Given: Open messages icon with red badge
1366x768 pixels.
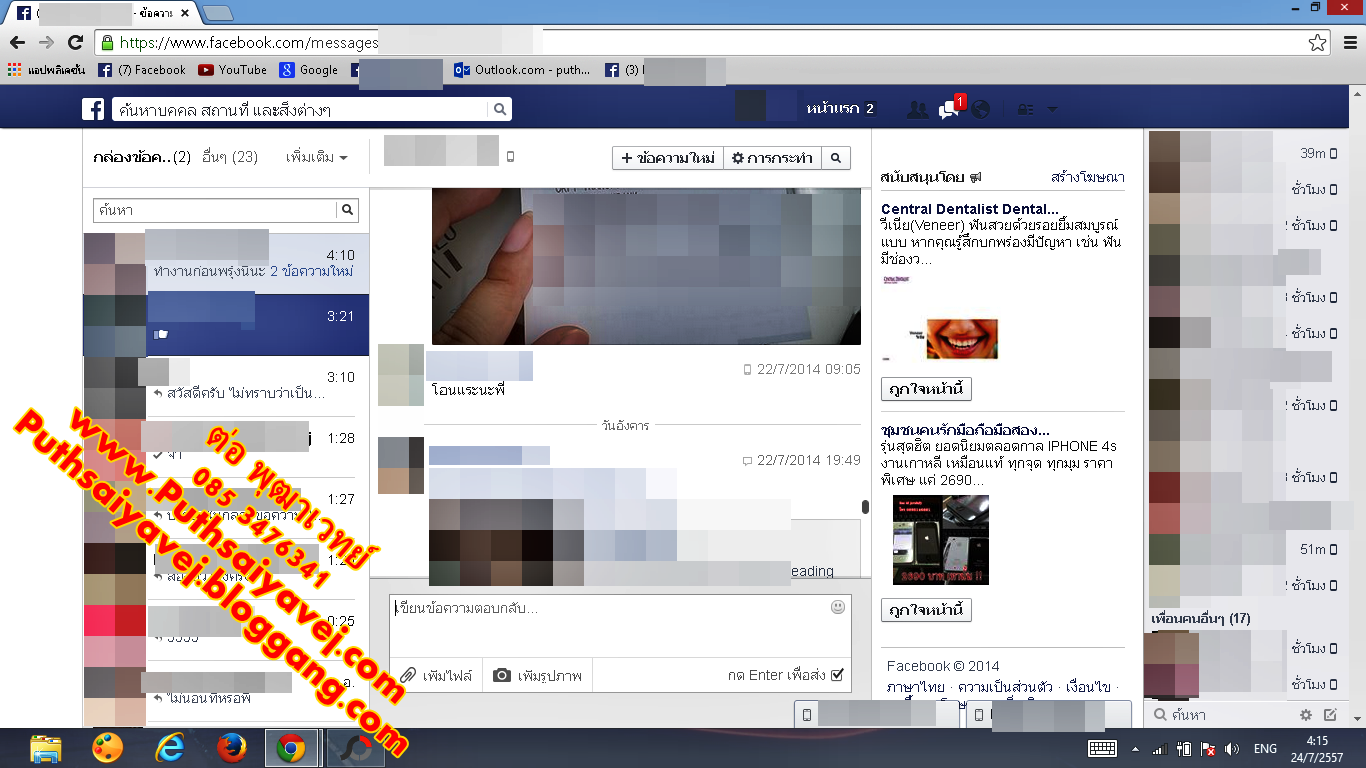Looking at the screenshot, I should 949,109.
